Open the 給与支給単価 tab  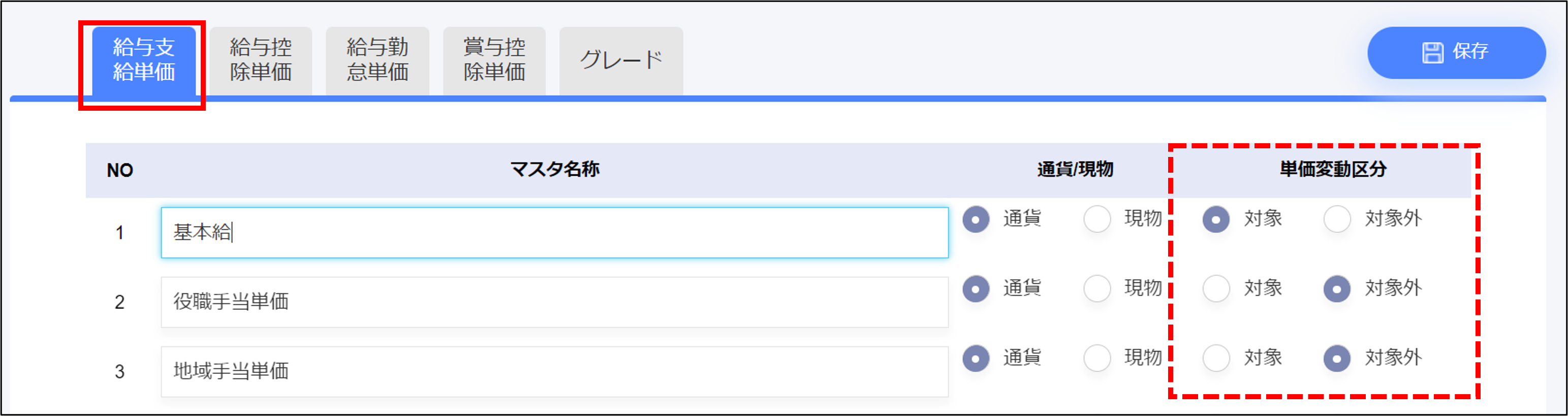click(x=144, y=60)
